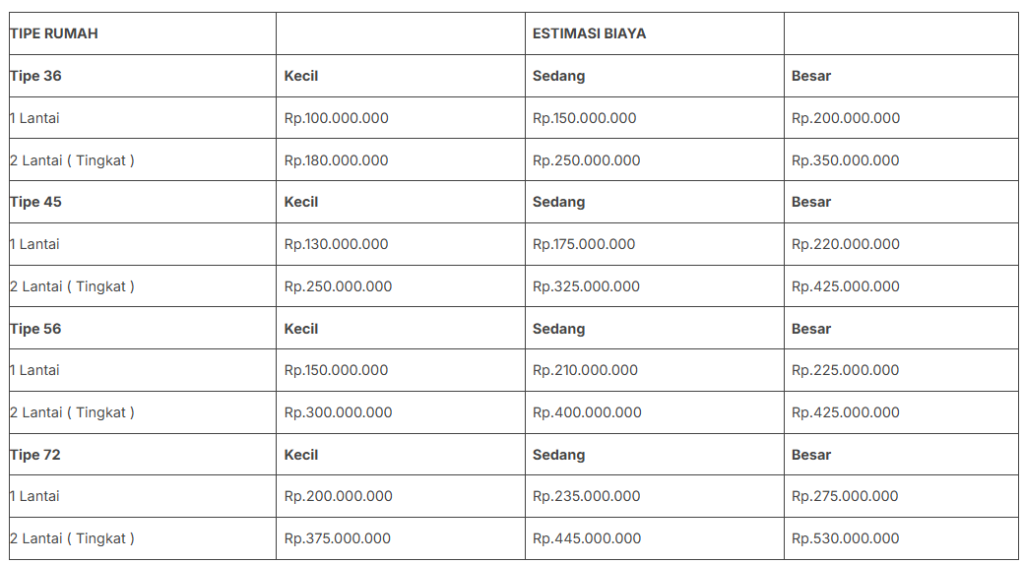Select the Rp.130.000.000 cell

pos(336,244)
